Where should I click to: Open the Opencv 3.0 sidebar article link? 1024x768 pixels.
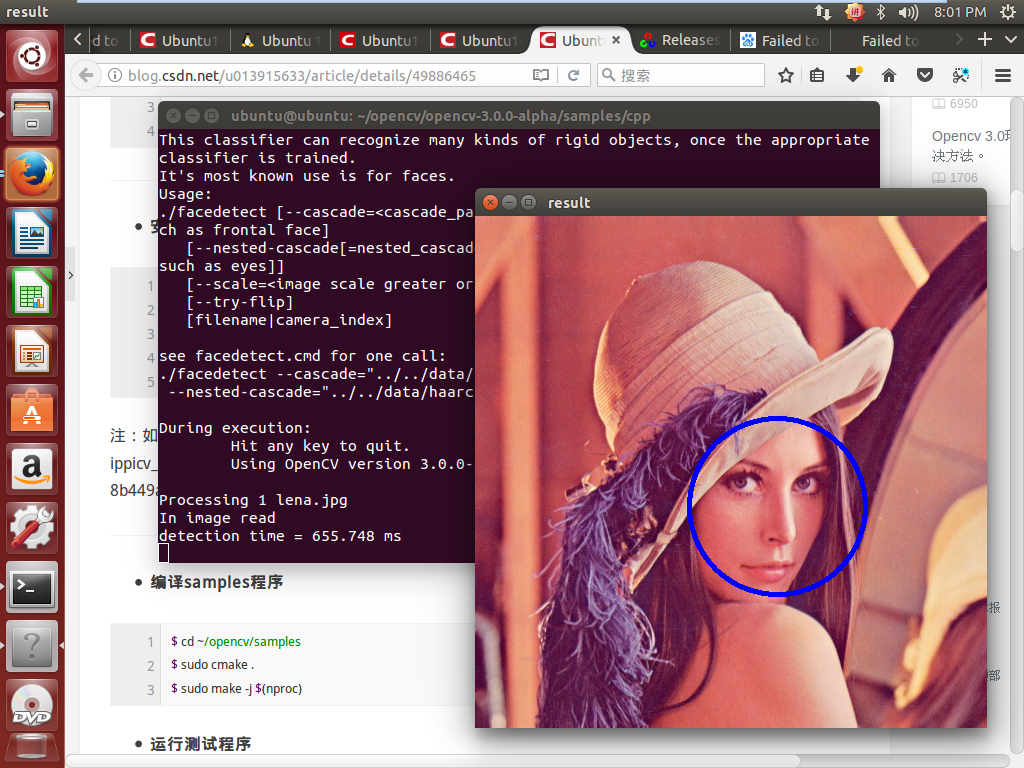click(971, 146)
